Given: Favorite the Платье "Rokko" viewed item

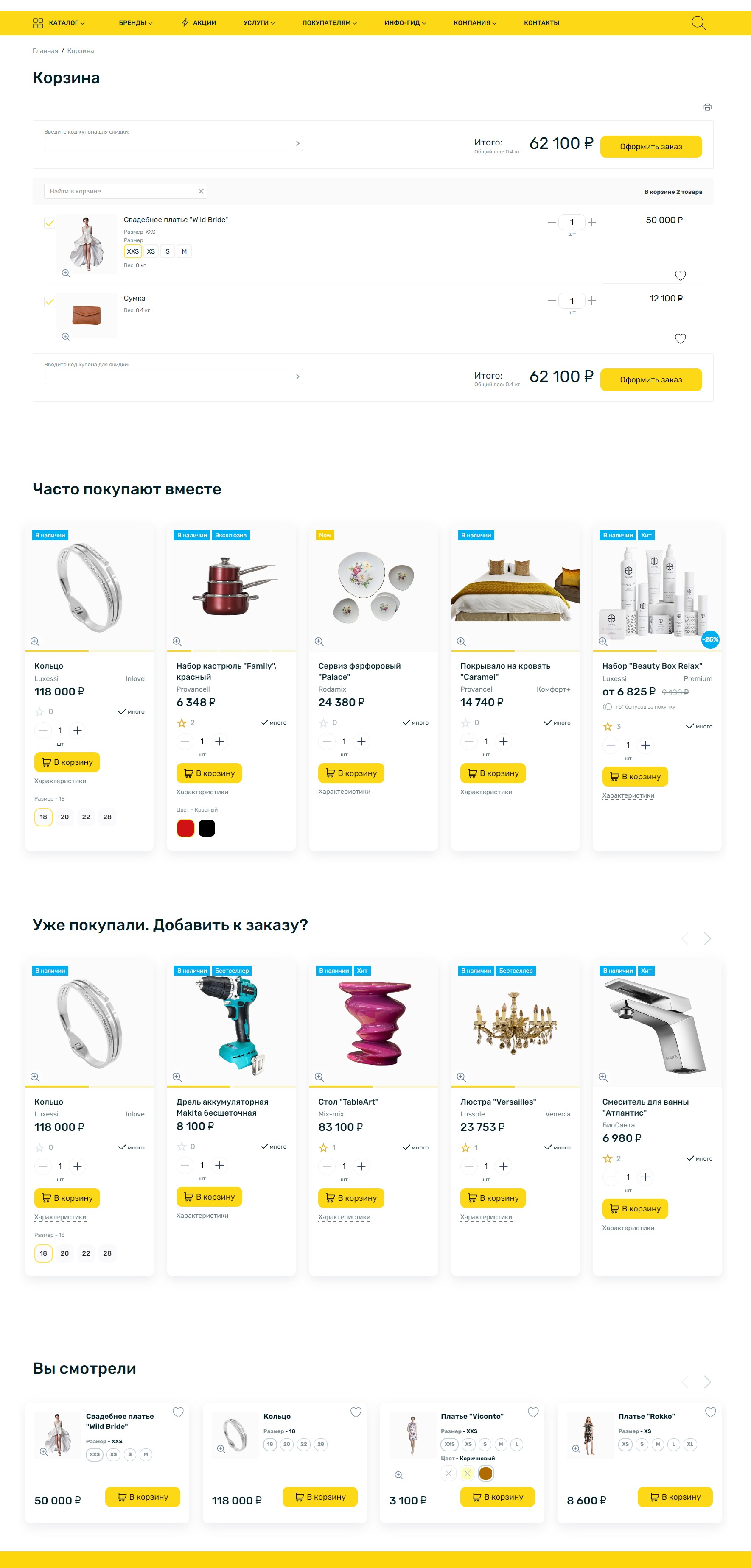Looking at the screenshot, I should click(x=710, y=1412).
